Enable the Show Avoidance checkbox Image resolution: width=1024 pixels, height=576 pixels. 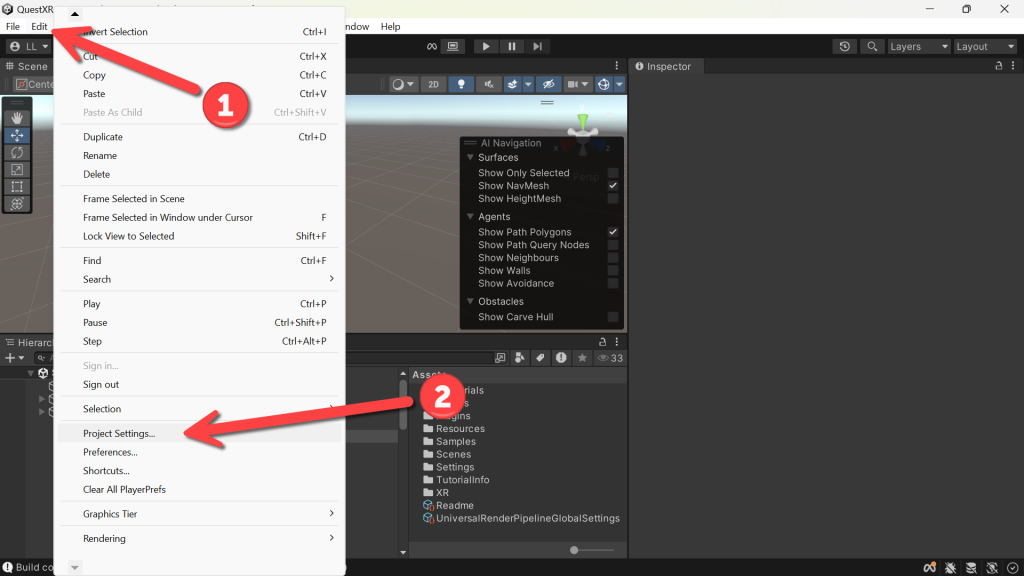[x=613, y=283]
